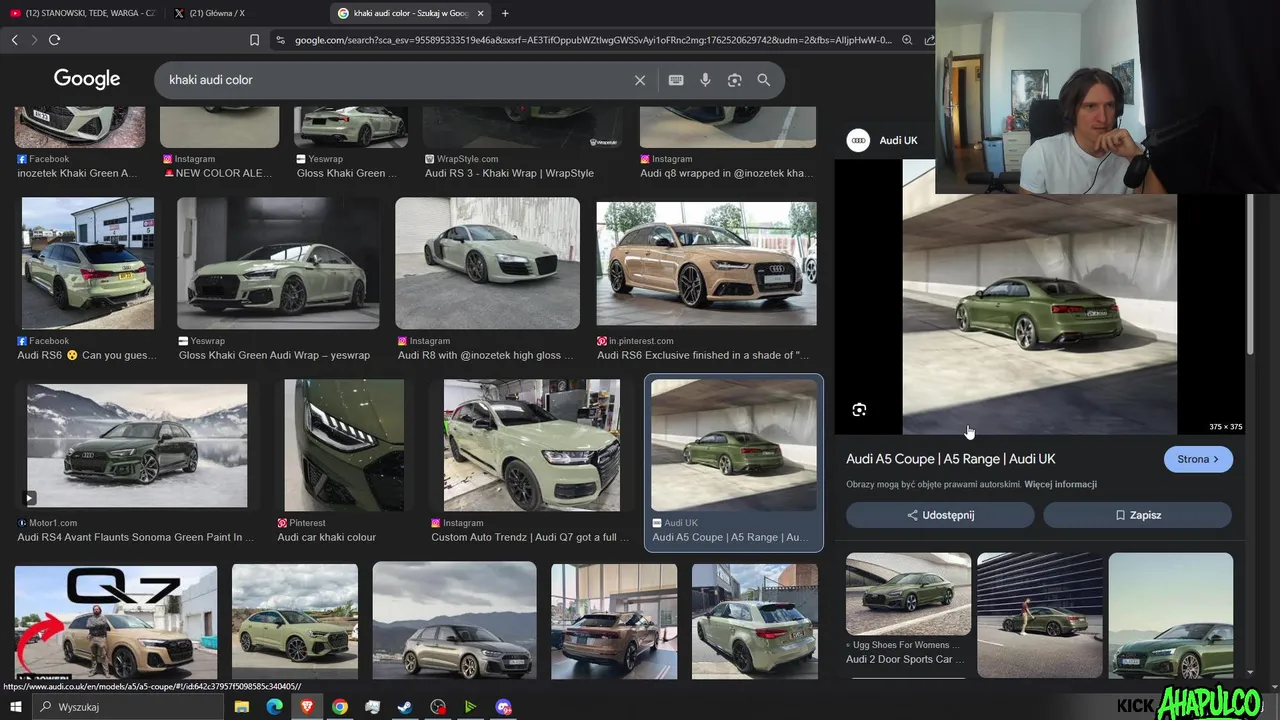The width and height of the screenshot is (1280, 720).
Task: Go back with the browser back arrow
Action: 14,40
